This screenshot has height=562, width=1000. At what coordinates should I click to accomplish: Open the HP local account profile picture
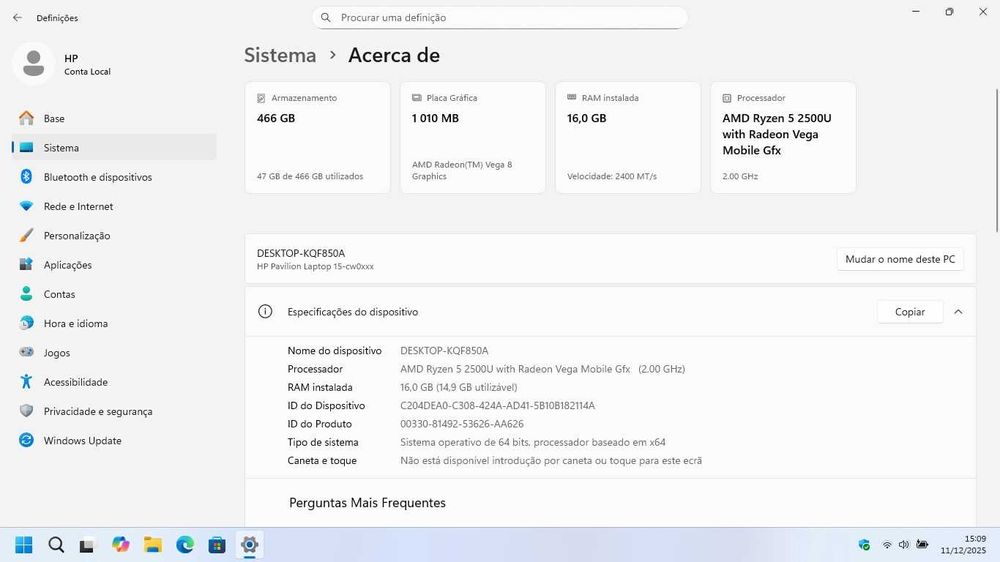point(33,64)
